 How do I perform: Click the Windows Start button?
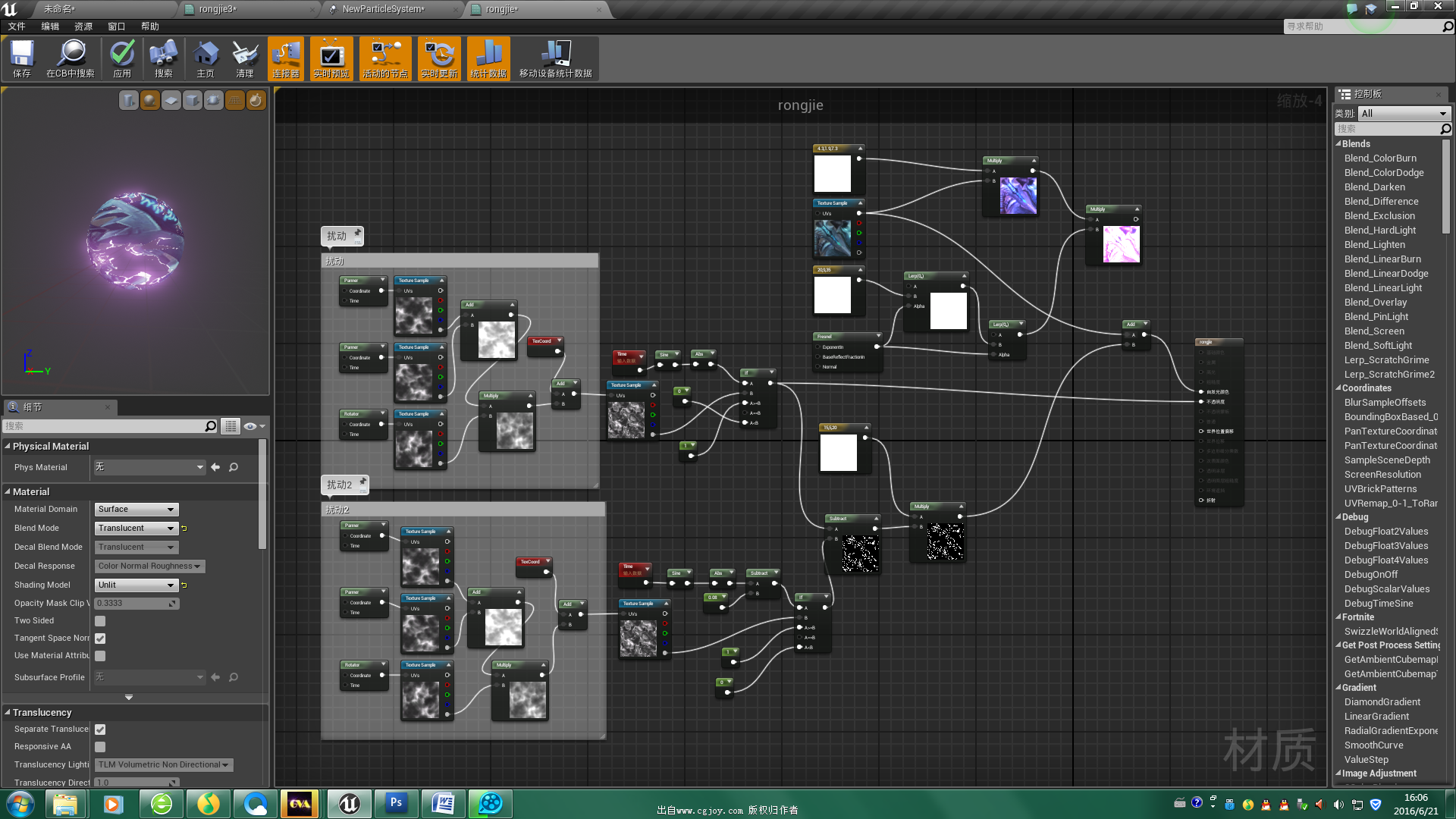coord(20,804)
